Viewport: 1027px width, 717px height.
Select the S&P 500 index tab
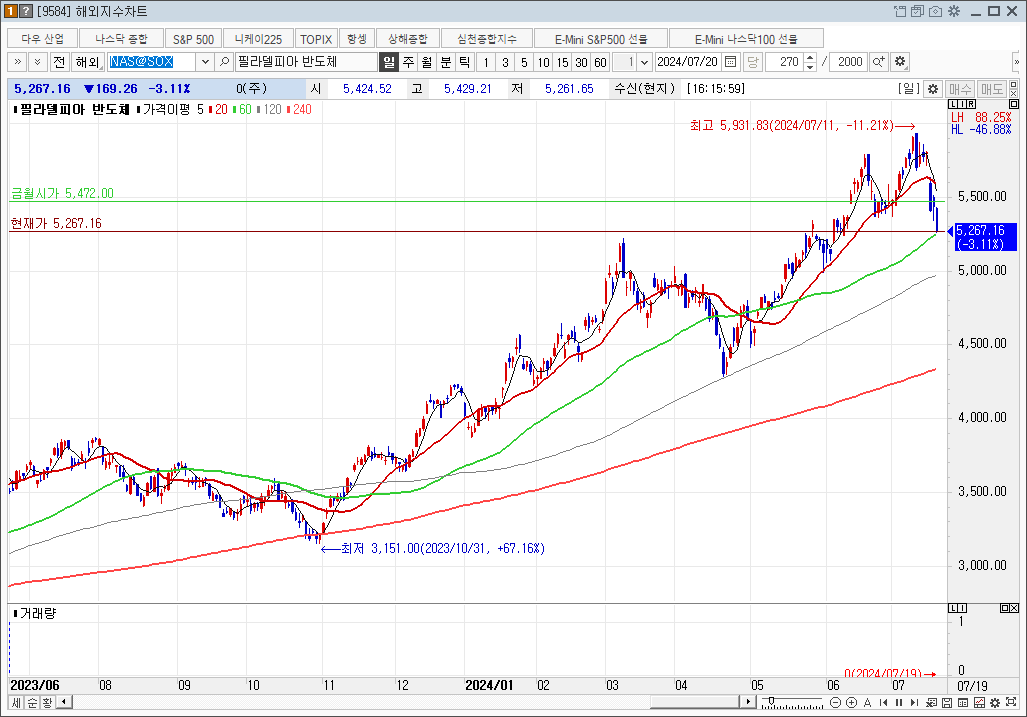[193, 39]
